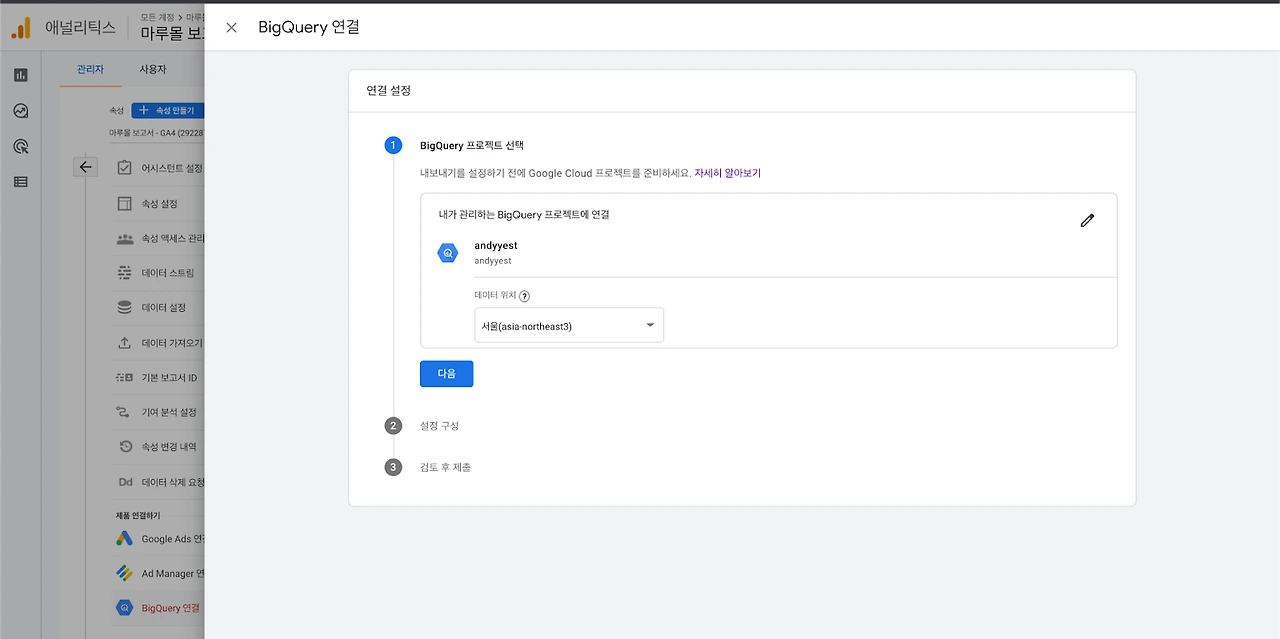The image size is (1280, 639).
Task: Click the Google Analytics logo icon
Action: click(x=21, y=28)
